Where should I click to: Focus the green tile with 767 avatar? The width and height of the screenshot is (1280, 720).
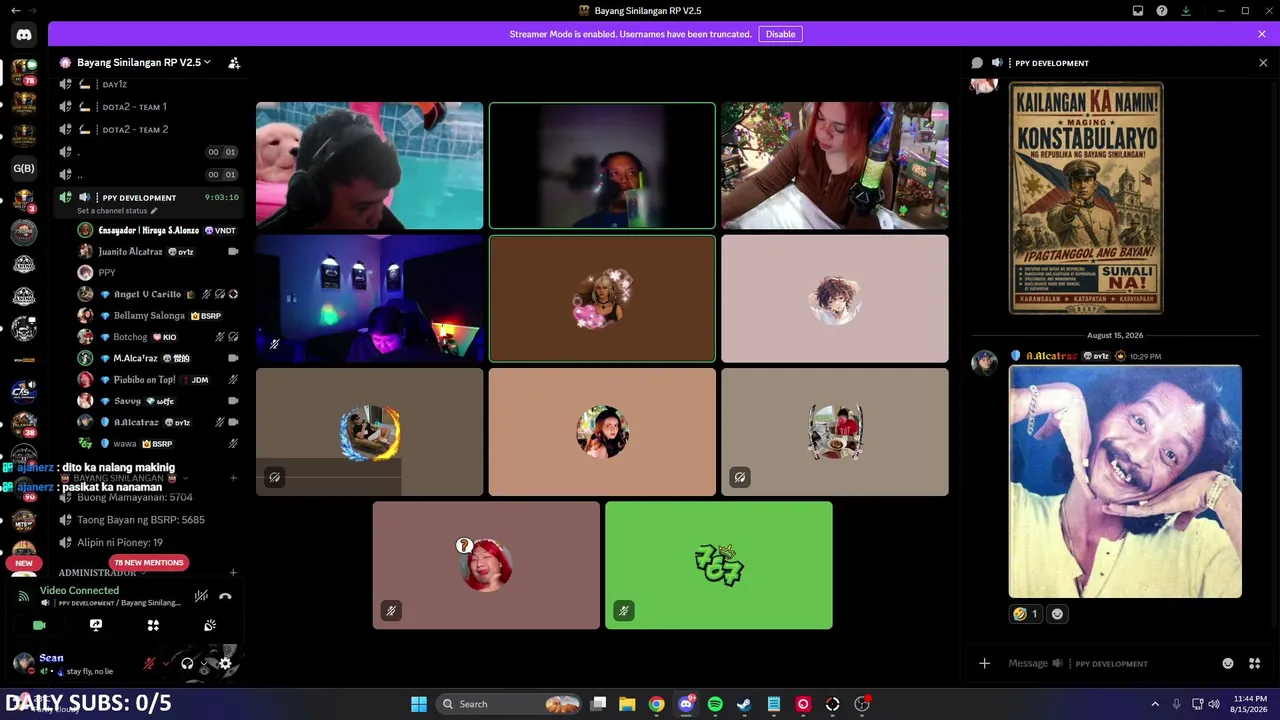(x=719, y=565)
